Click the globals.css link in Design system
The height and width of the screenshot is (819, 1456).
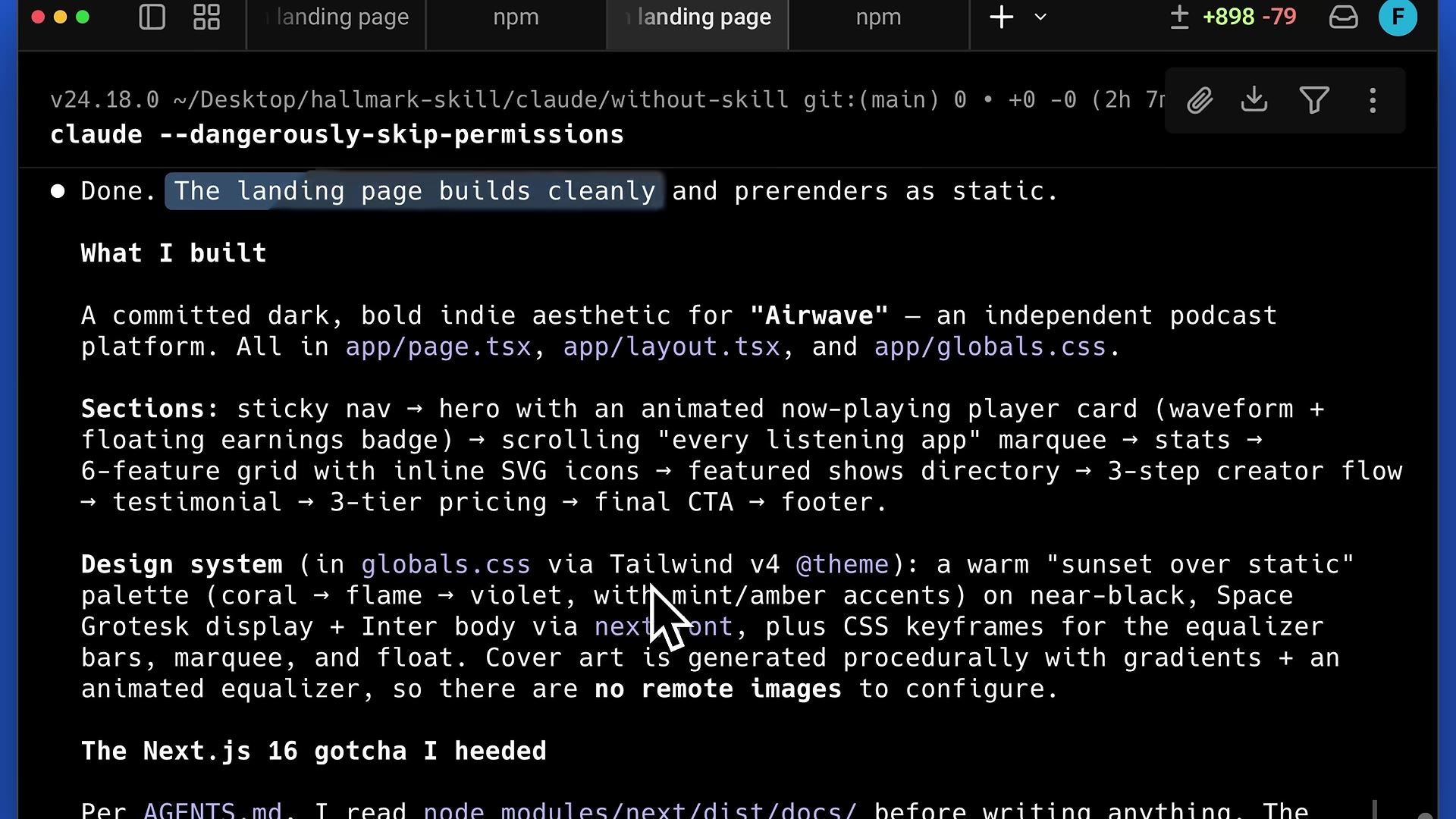pyautogui.click(x=446, y=564)
